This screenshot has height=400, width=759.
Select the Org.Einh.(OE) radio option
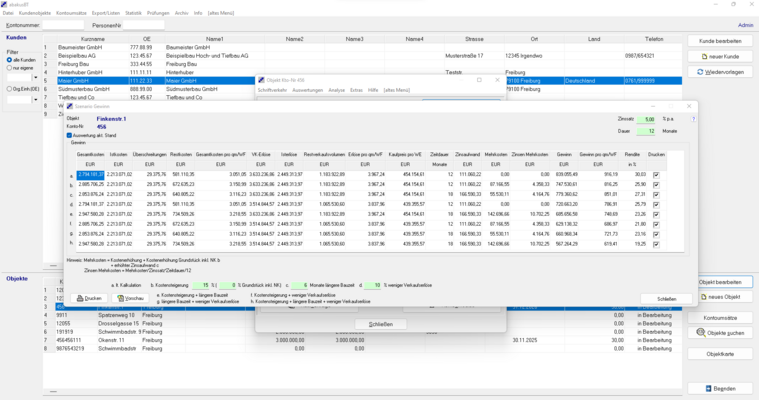click(10, 89)
